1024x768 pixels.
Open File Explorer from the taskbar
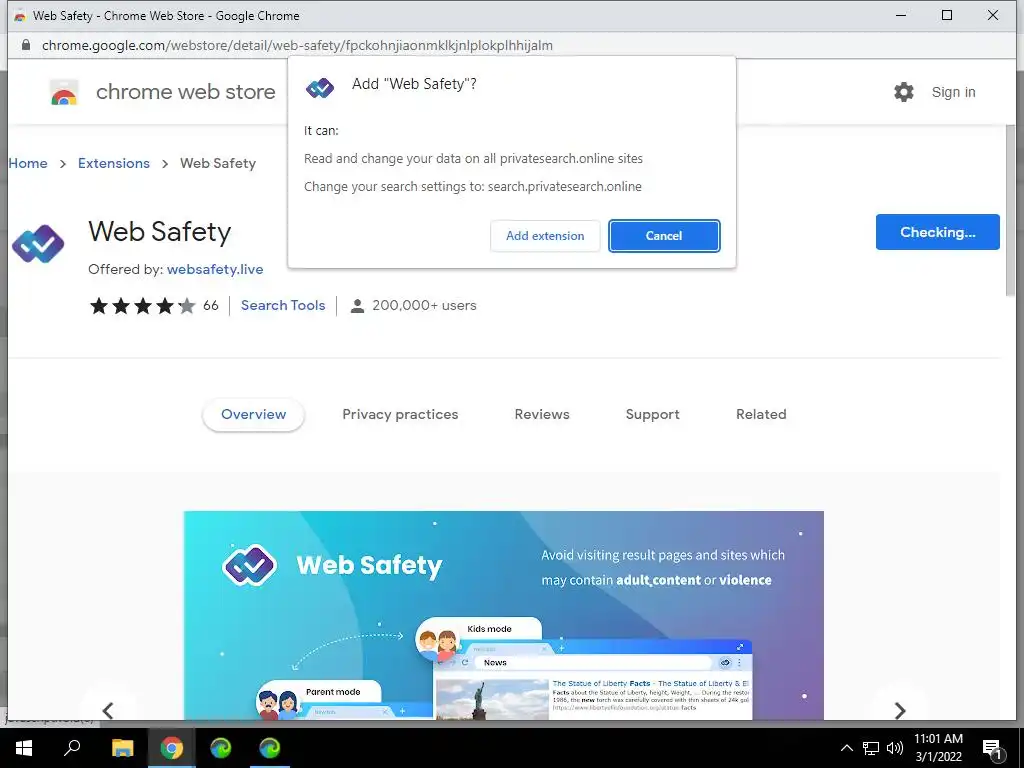[x=122, y=748]
